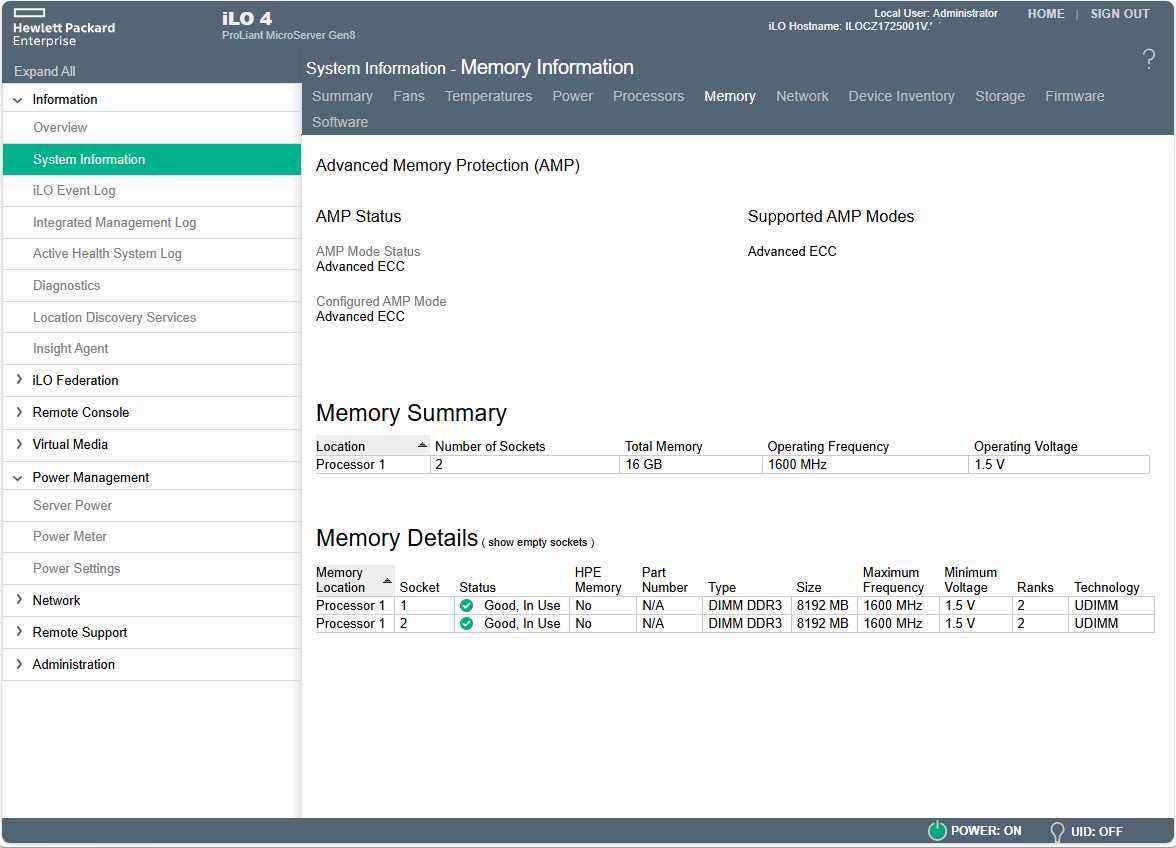Sort Memory Details by Part Number column
1176x848 pixels.
[x=664, y=580]
